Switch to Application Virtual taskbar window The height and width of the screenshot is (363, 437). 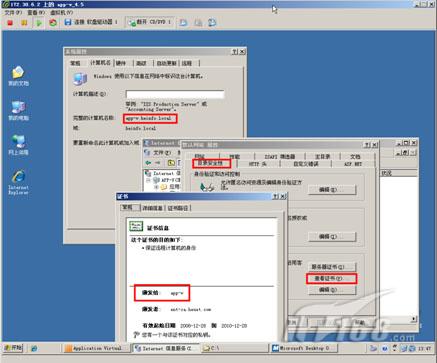[94, 348]
